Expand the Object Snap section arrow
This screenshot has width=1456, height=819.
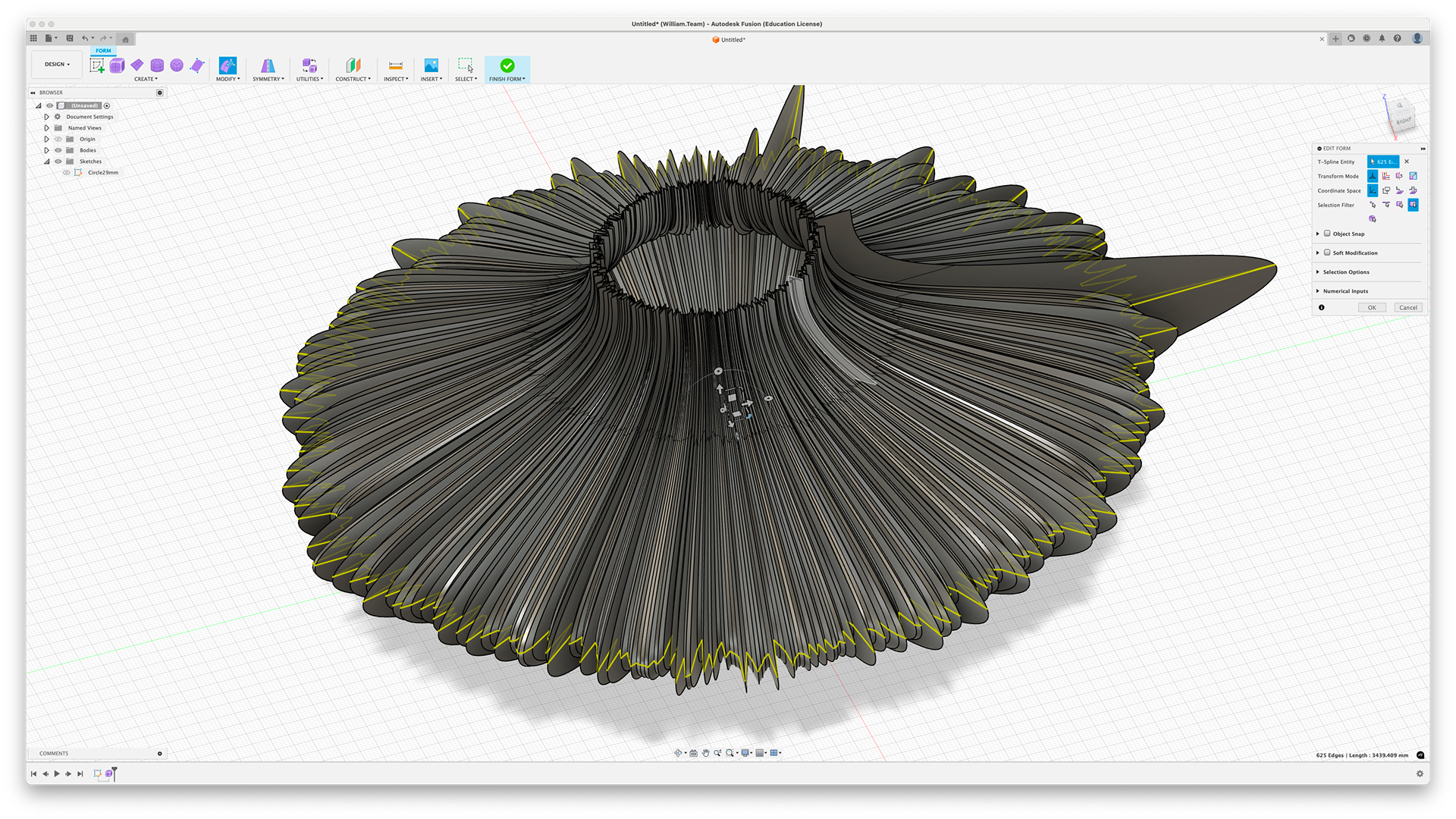point(1318,234)
